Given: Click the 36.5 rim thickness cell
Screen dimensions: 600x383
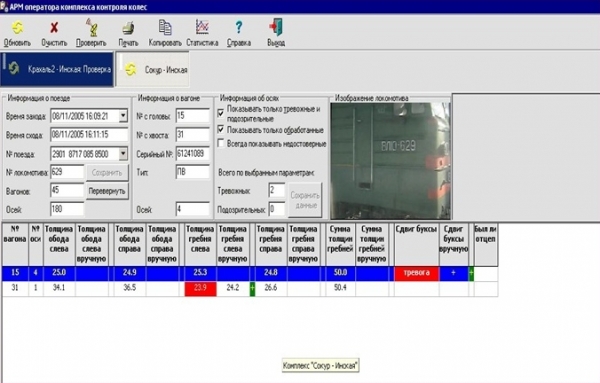Looking at the screenshot, I should (130, 288).
